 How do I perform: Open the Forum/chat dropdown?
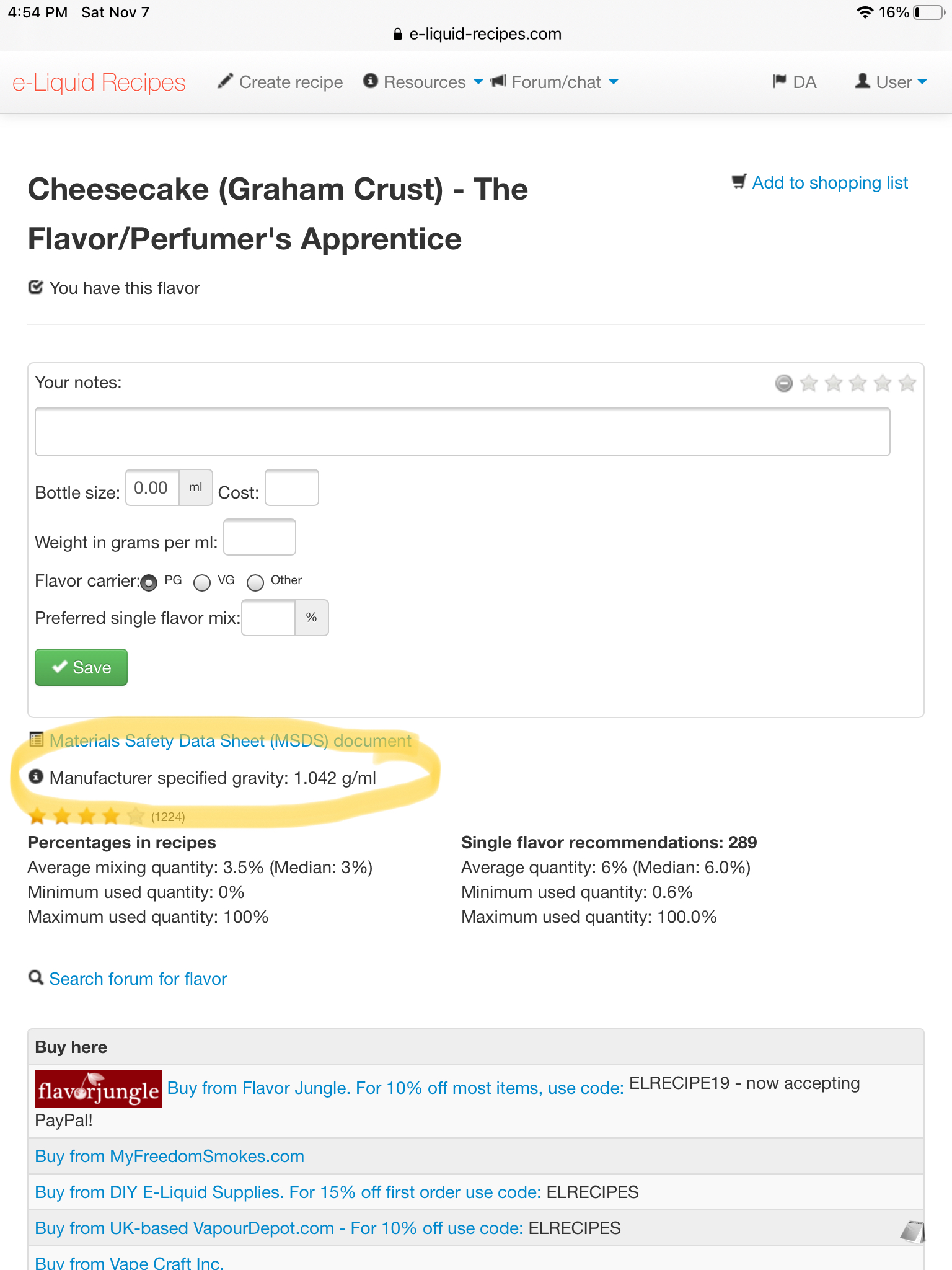pyautogui.click(x=554, y=82)
